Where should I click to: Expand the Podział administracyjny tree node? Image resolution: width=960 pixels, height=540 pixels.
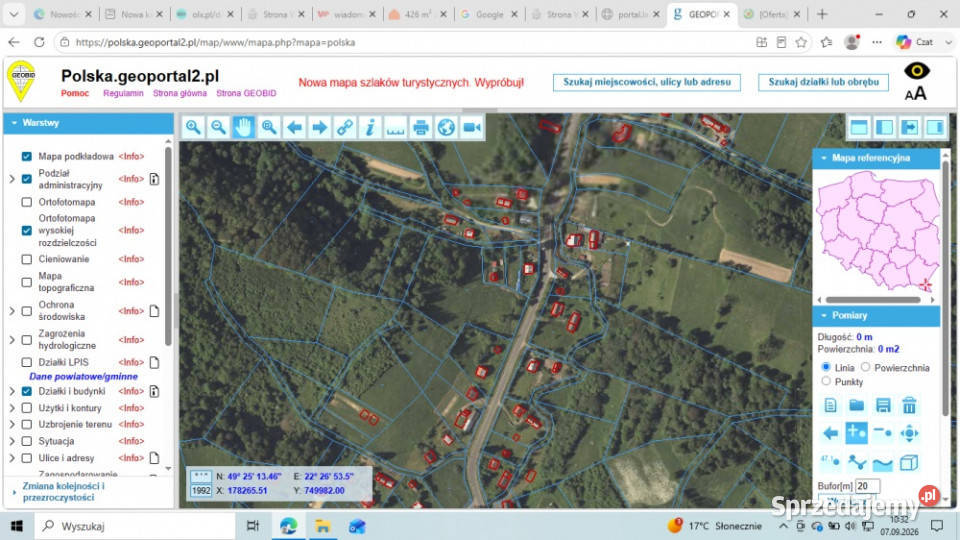click(12, 179)
